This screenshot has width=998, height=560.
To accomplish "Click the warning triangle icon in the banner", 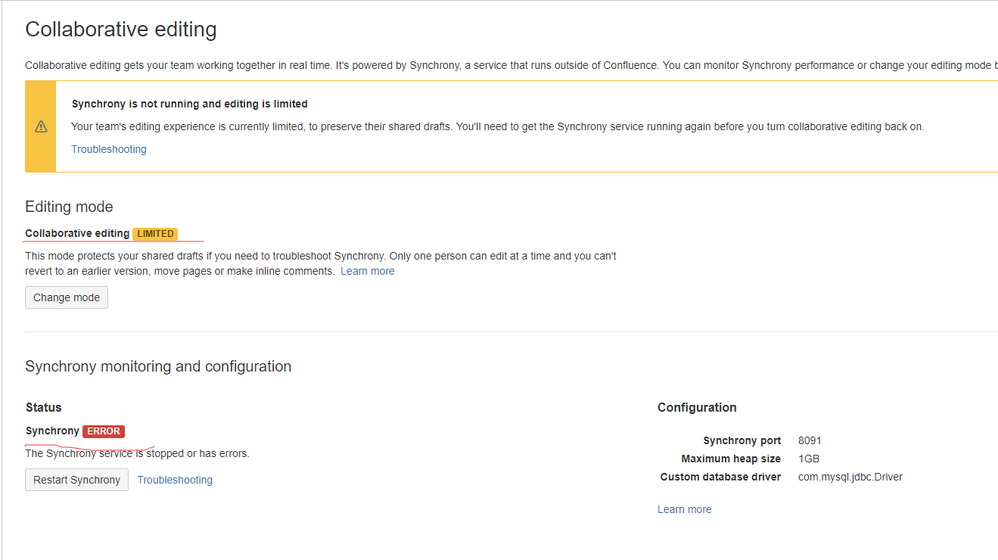I will click(x=41, y=127).
